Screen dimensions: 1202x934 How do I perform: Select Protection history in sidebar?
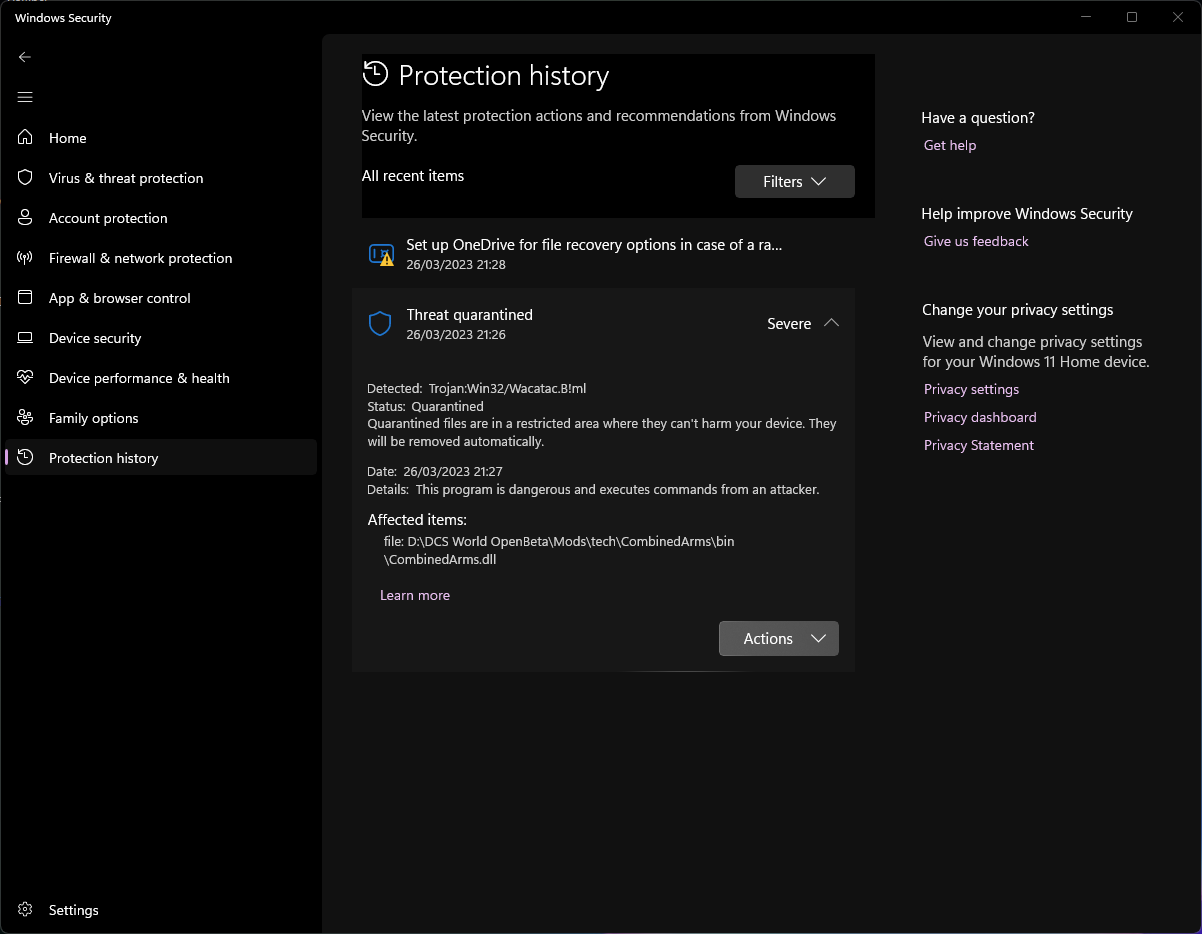(x=161, y=458)
